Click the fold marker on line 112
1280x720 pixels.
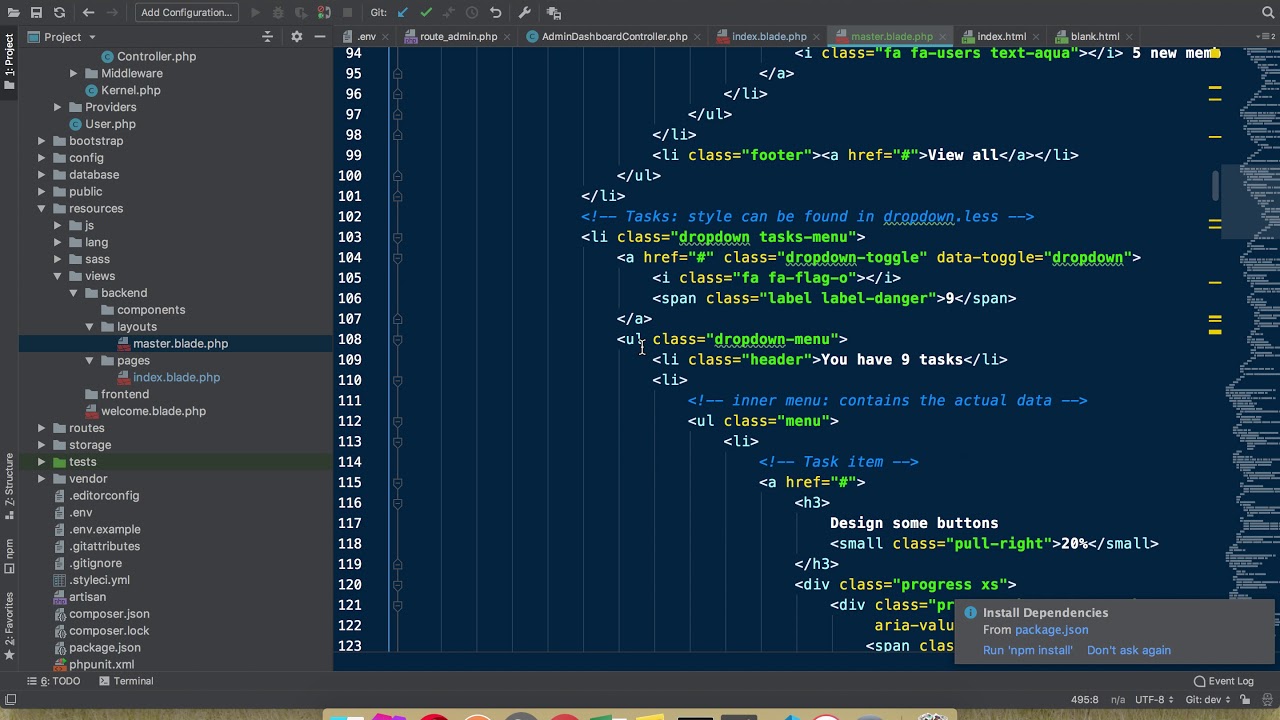[397, 421]
